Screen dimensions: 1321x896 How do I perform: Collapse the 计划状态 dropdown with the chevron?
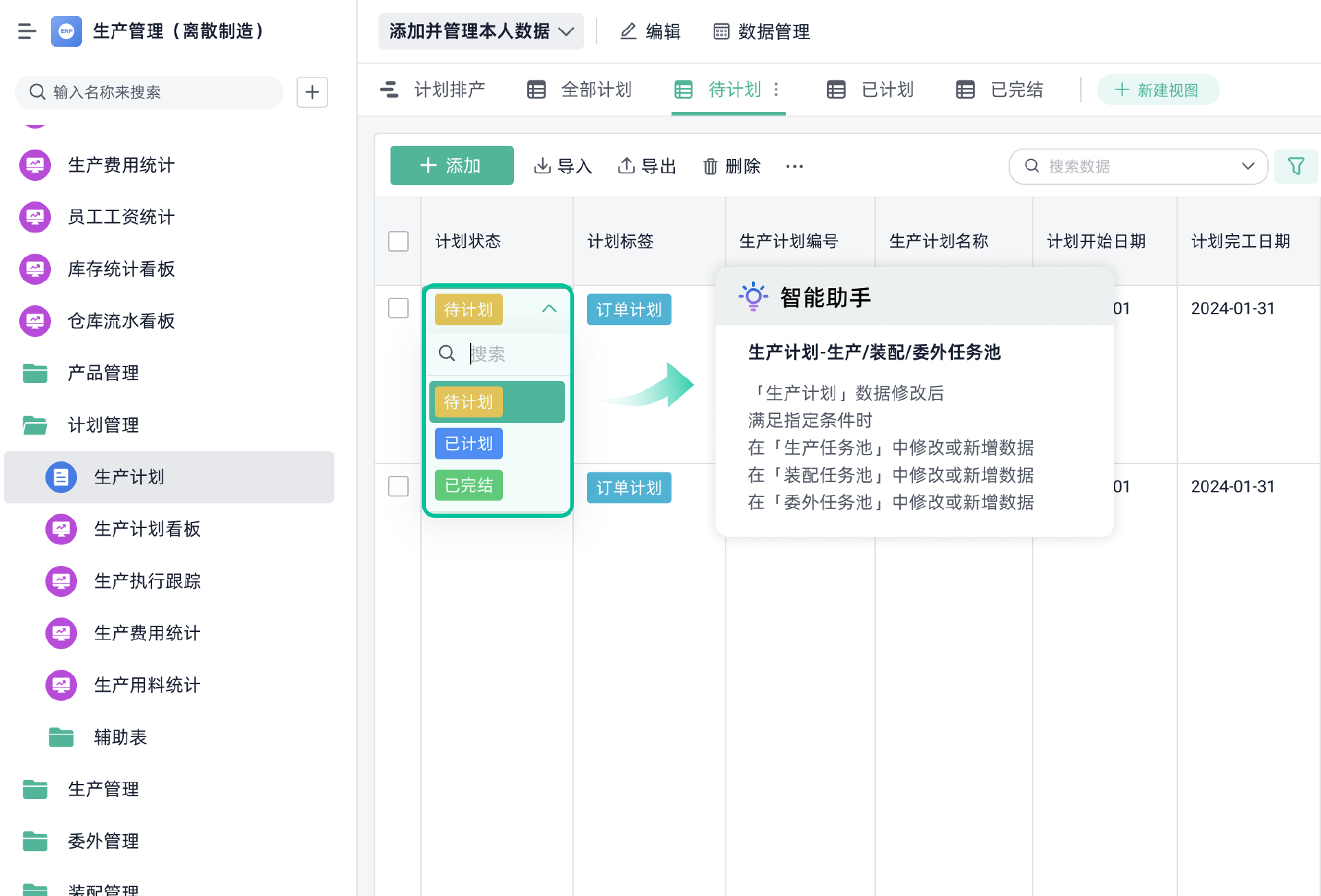pos(549,309)
